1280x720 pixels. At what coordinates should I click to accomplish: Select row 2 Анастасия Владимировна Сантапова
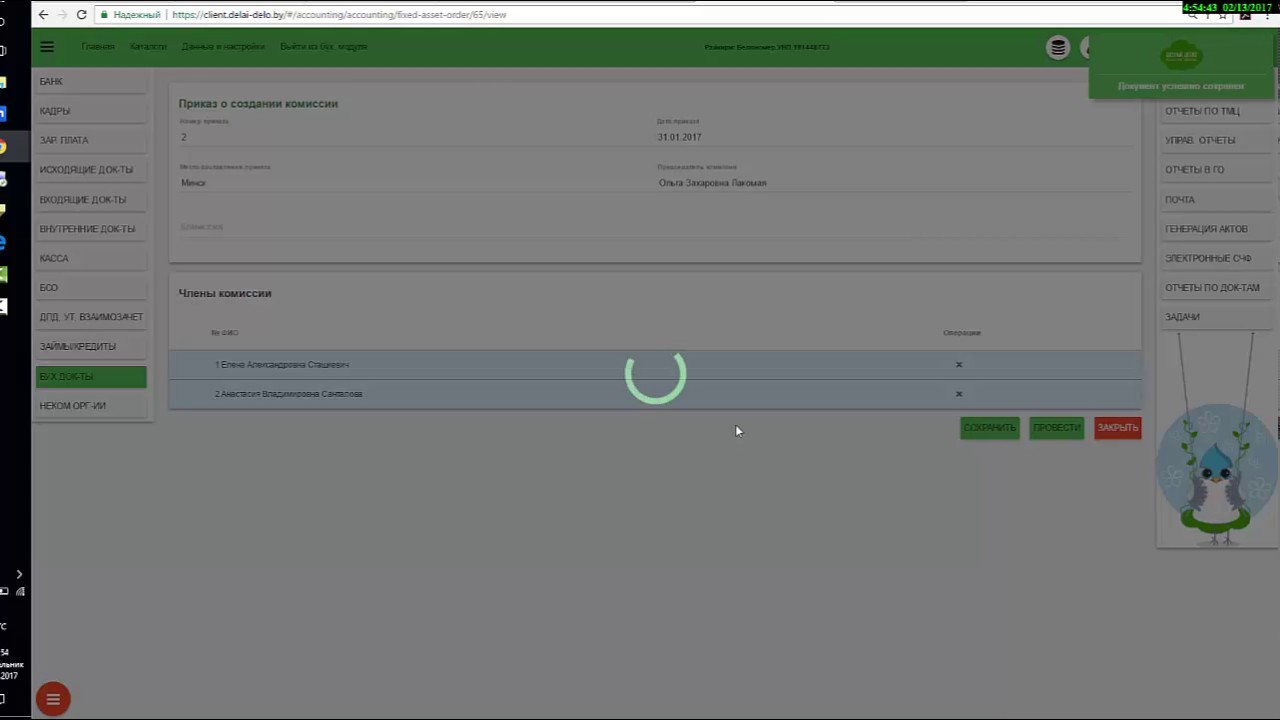(x=655, y=394)
